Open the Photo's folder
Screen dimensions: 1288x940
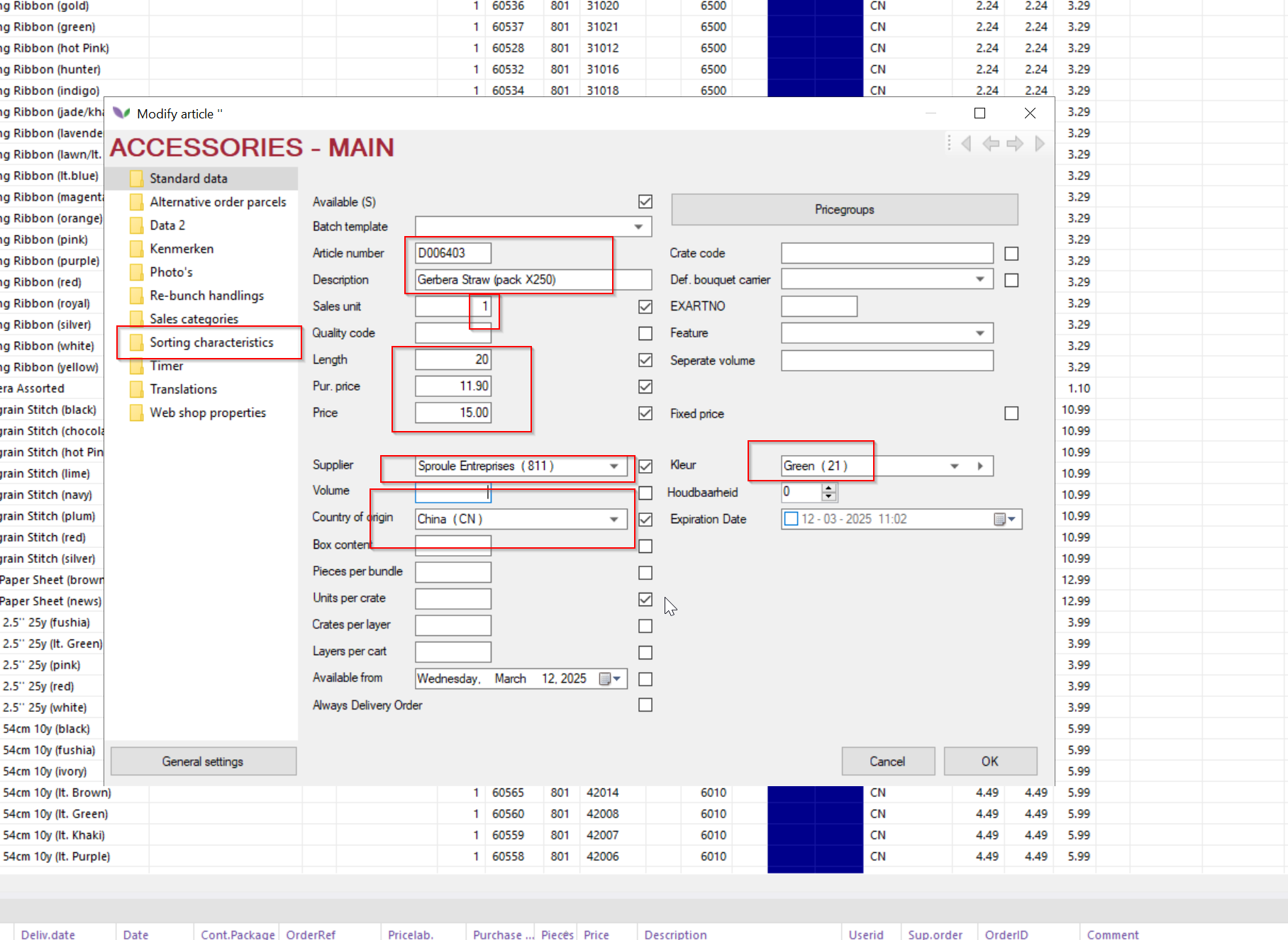point(171,272)
